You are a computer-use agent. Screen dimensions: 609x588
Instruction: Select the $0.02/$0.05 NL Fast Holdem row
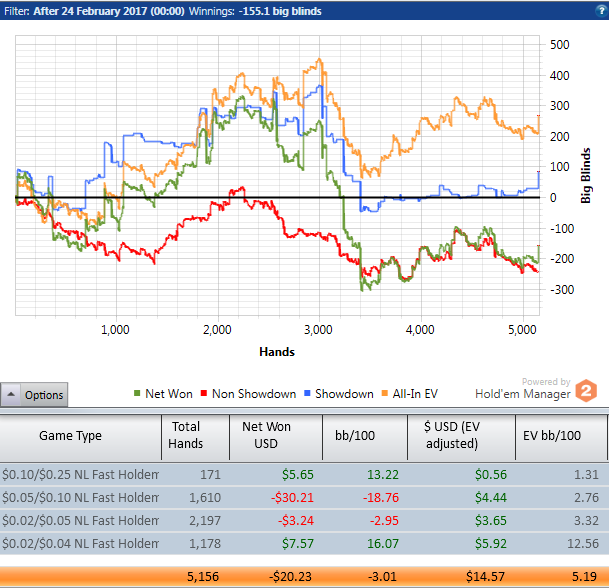pos(304,520)
